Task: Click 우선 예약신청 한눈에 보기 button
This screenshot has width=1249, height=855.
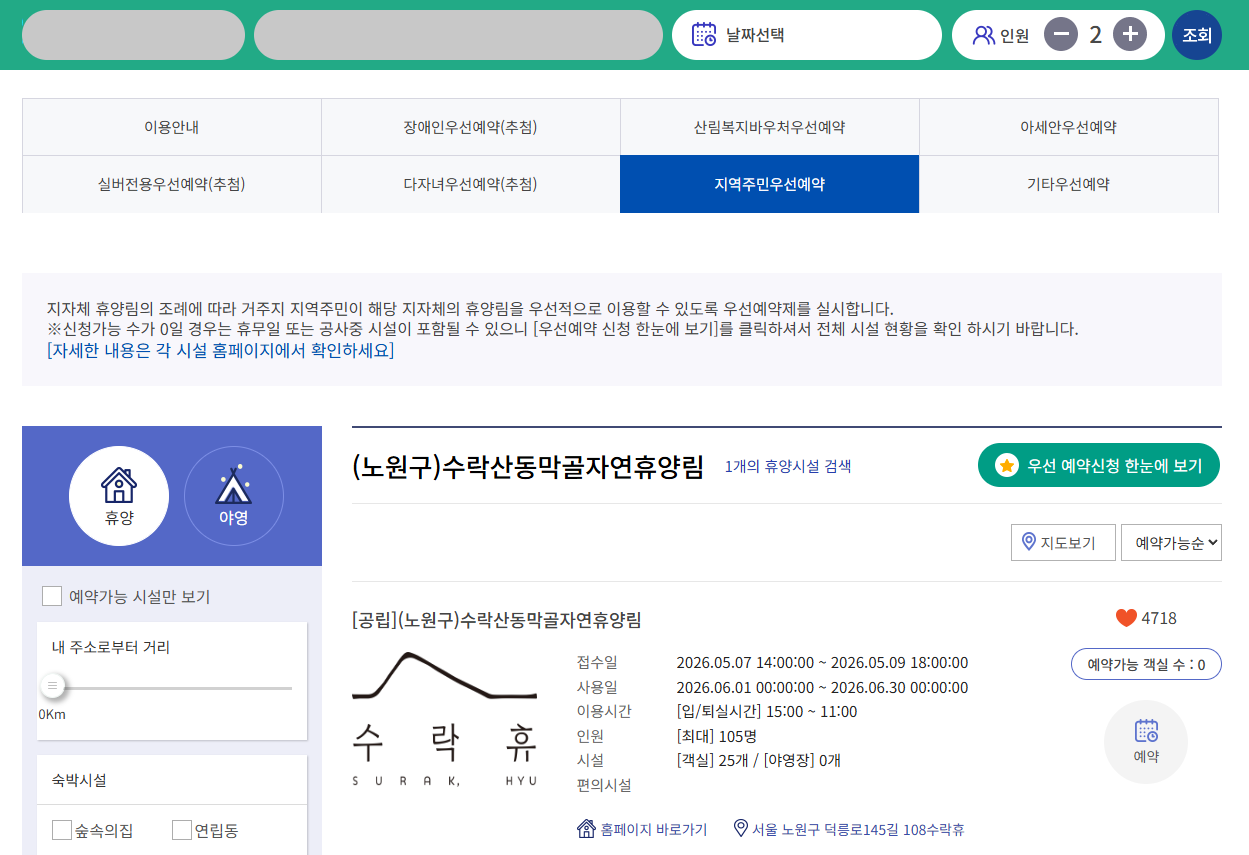Action: tap(1099, 465)
